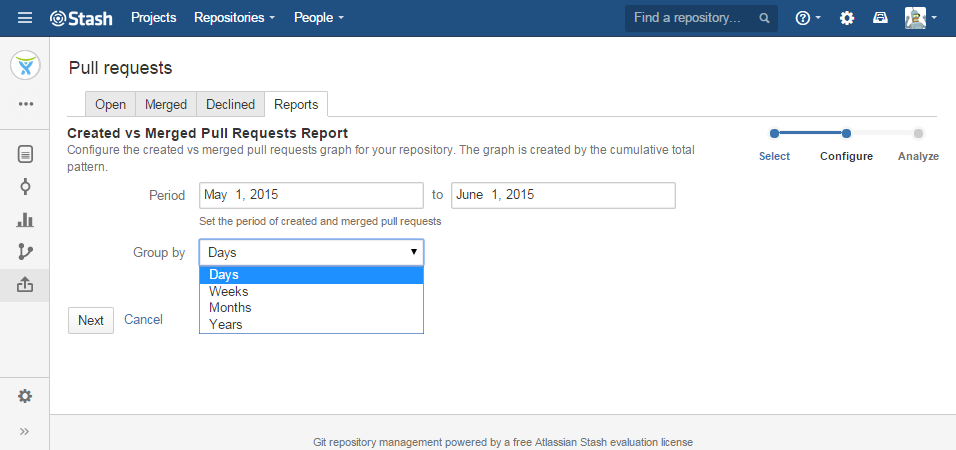
Task: Open the commits icon in sidebar
Action: click(x=25, y=186)
